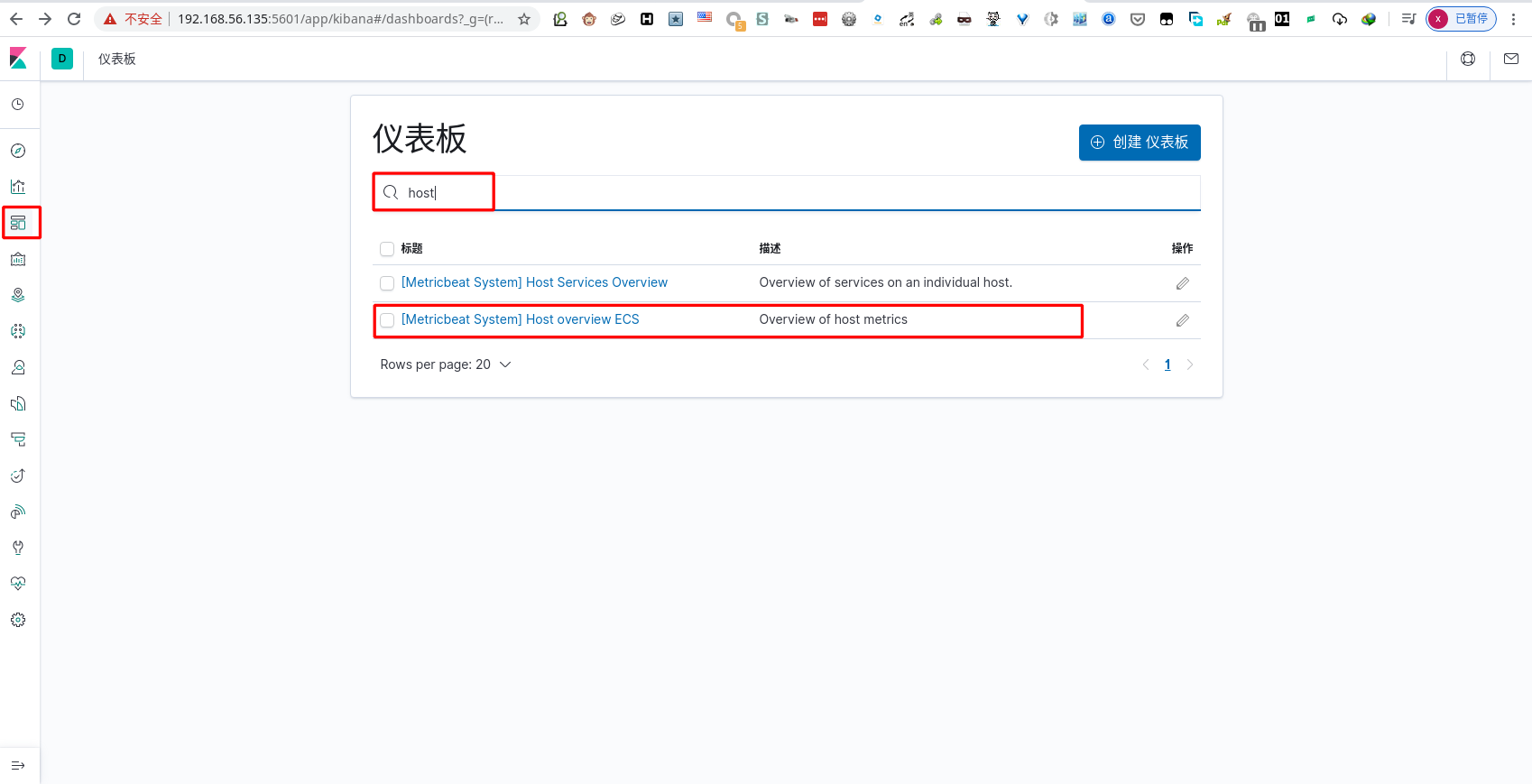Open the browser three-dot menu
The width and height of the screenshot is (1532, 784).
click(x=1514, y=19)
